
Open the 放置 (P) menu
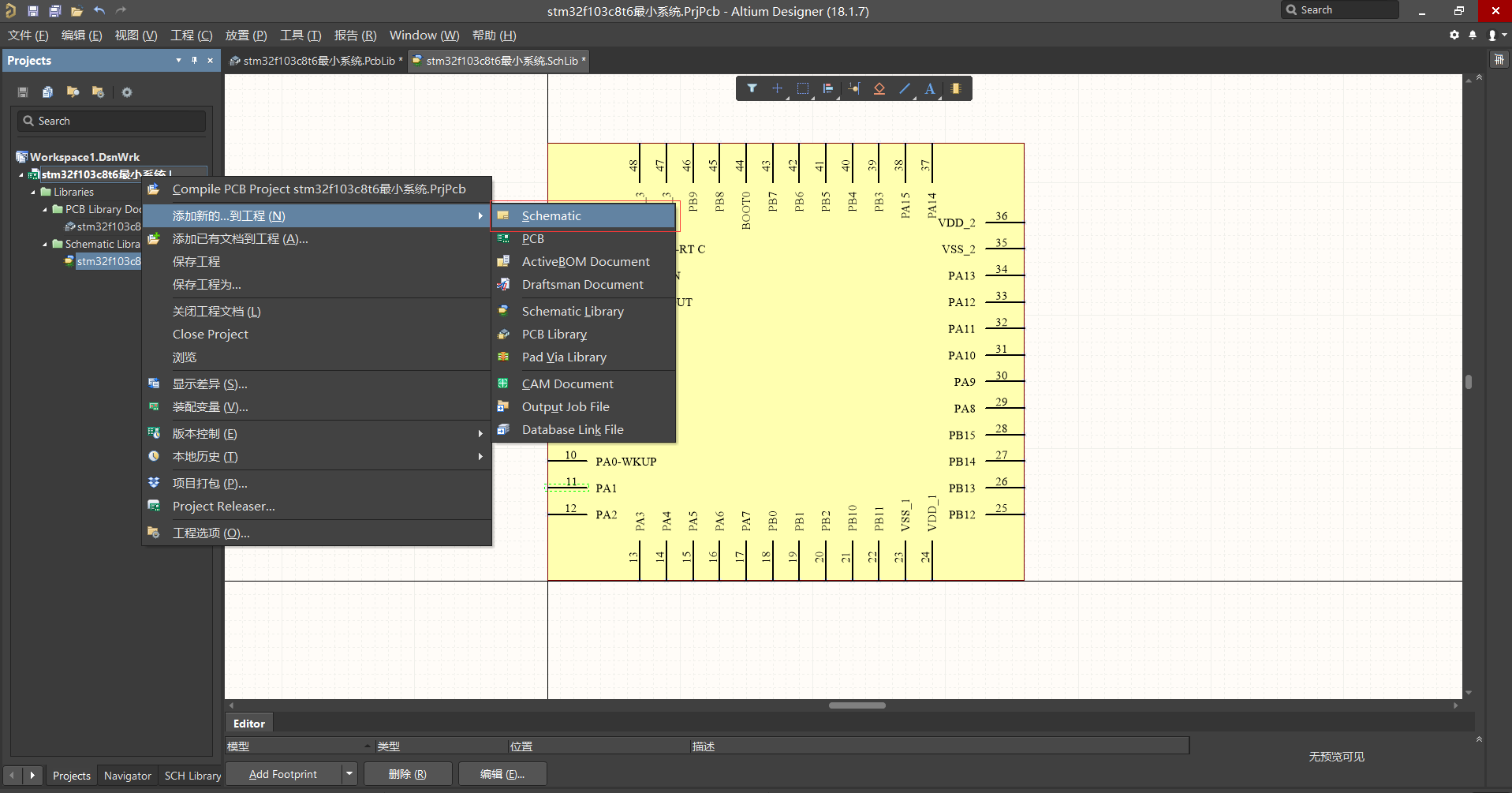point(246,35)
